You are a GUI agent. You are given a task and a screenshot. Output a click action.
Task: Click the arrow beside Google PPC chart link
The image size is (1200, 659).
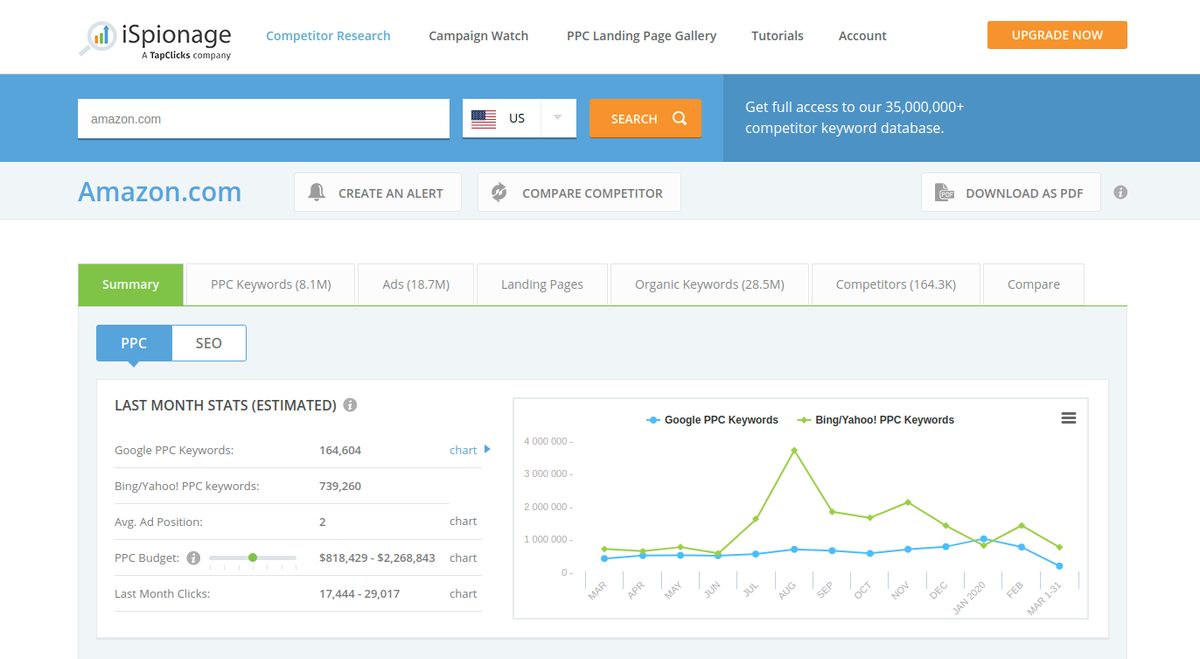pyautogui.click(x=487, y=449)
